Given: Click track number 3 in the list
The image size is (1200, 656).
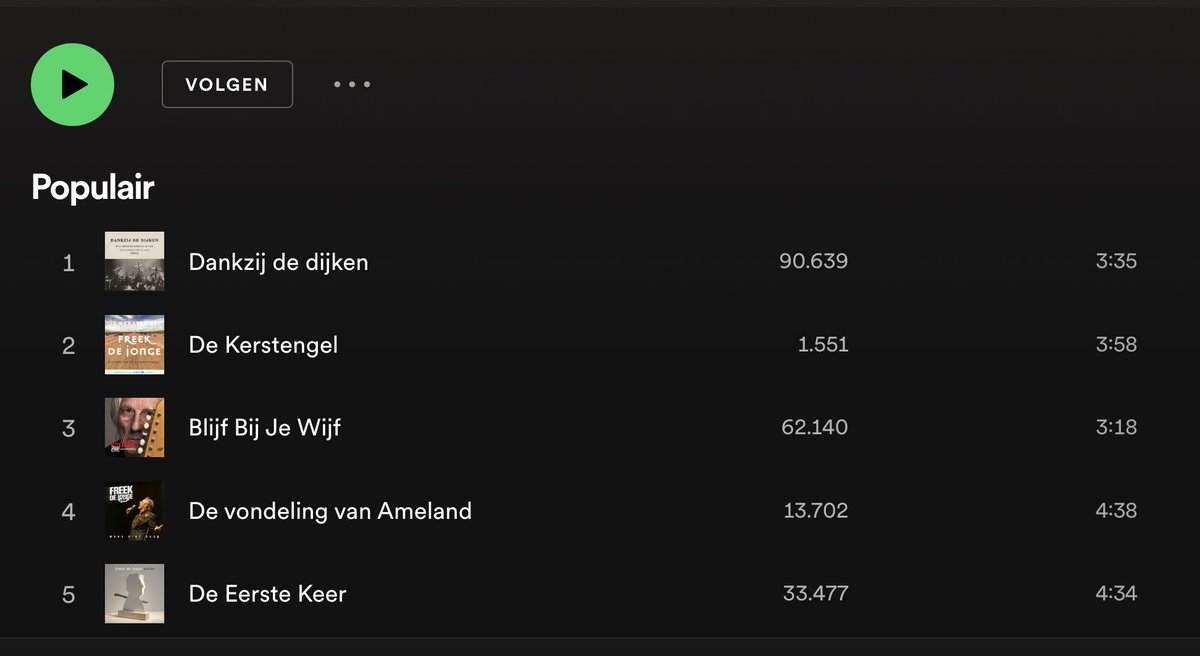Looking at the screenshot, I should (68, 429).
